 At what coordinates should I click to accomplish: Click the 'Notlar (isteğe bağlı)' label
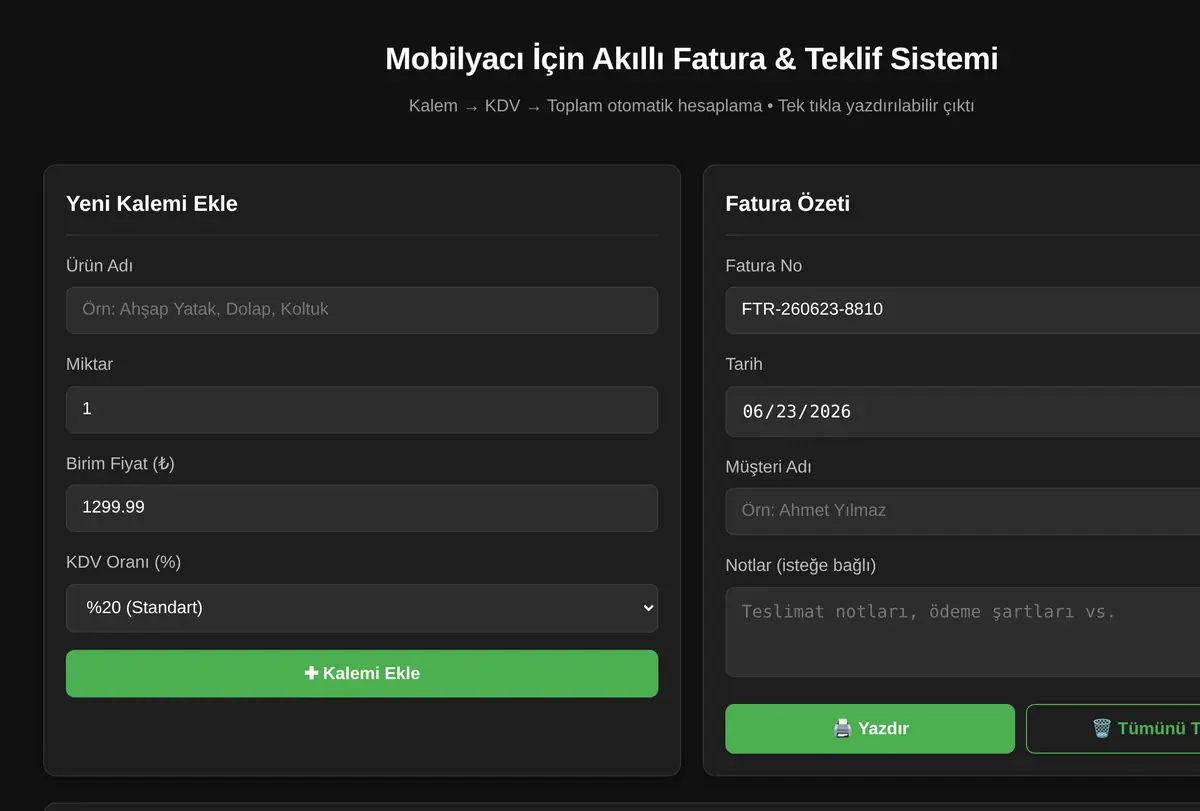pyautogui.click(x=800, y=565)
